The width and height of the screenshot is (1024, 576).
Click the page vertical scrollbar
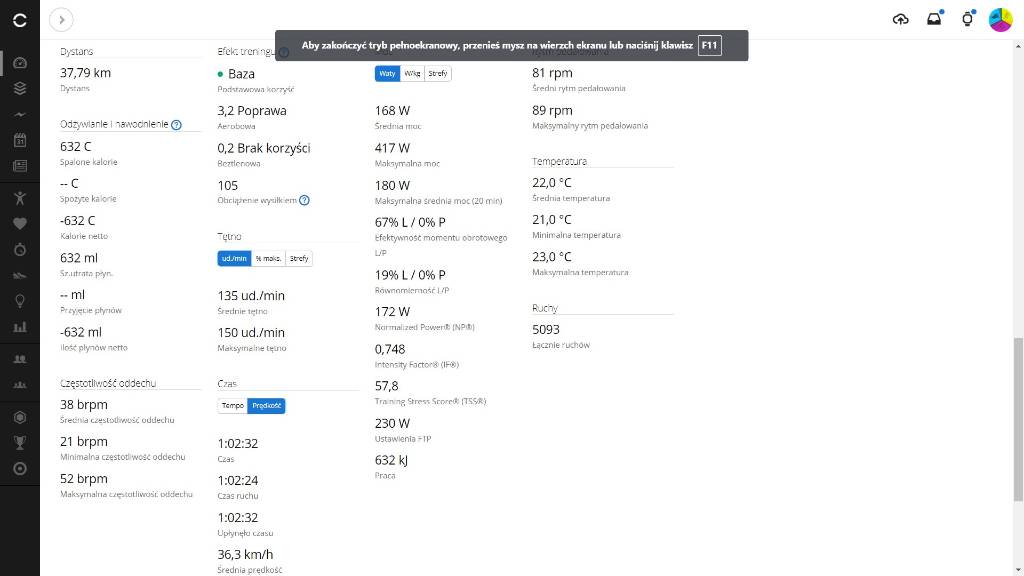click(x=1018, y=420)
